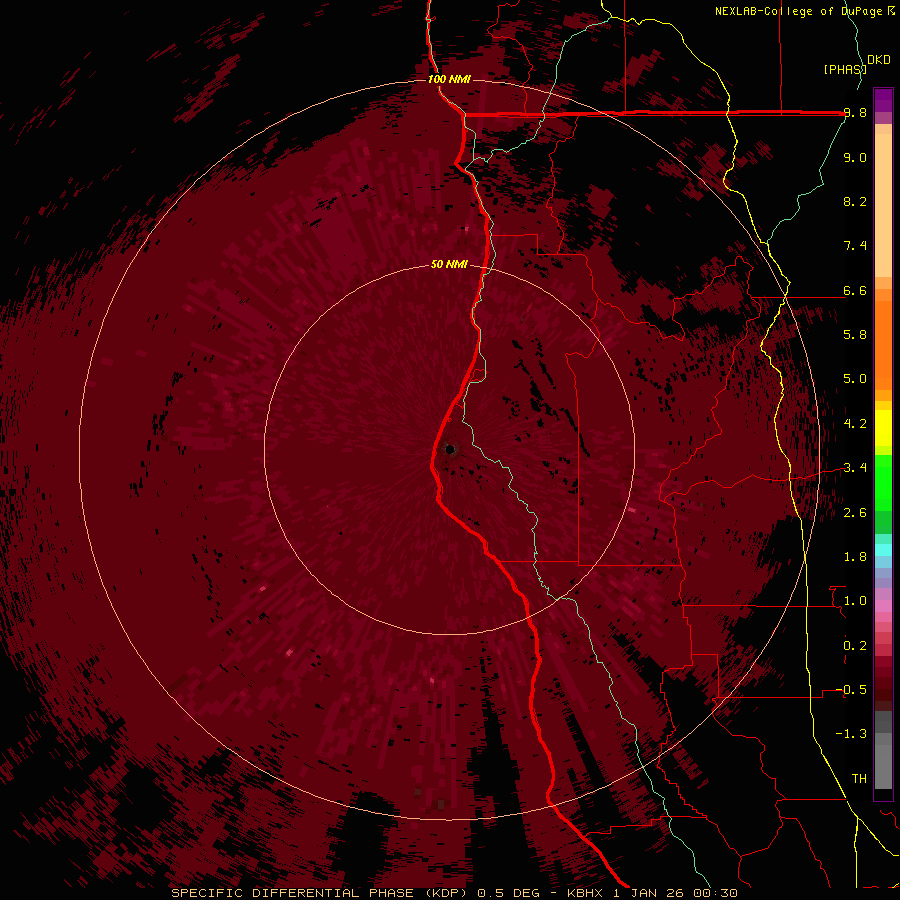The image size is (900, 900).
Task: Click the "0.5 DEG" elevation text in caption
Action: (x=509, y=893)
